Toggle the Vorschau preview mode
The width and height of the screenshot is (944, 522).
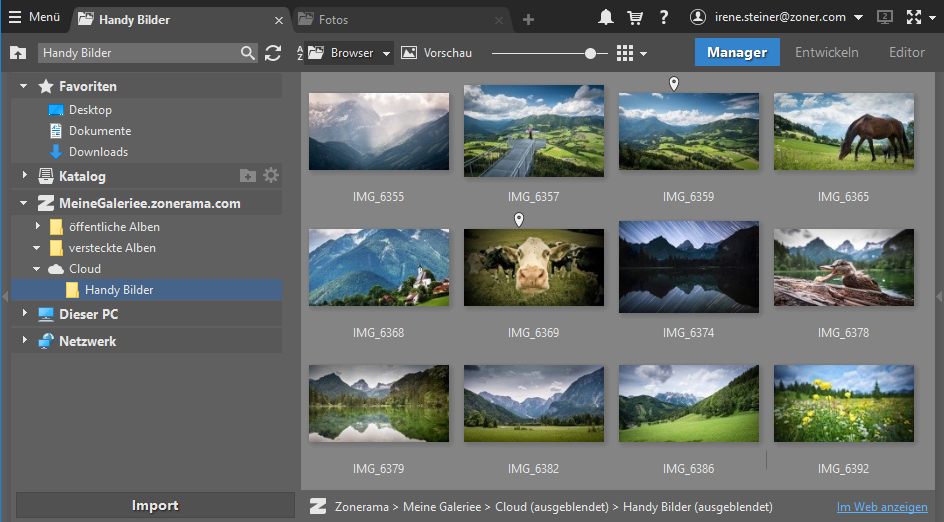tap(436, 53)
